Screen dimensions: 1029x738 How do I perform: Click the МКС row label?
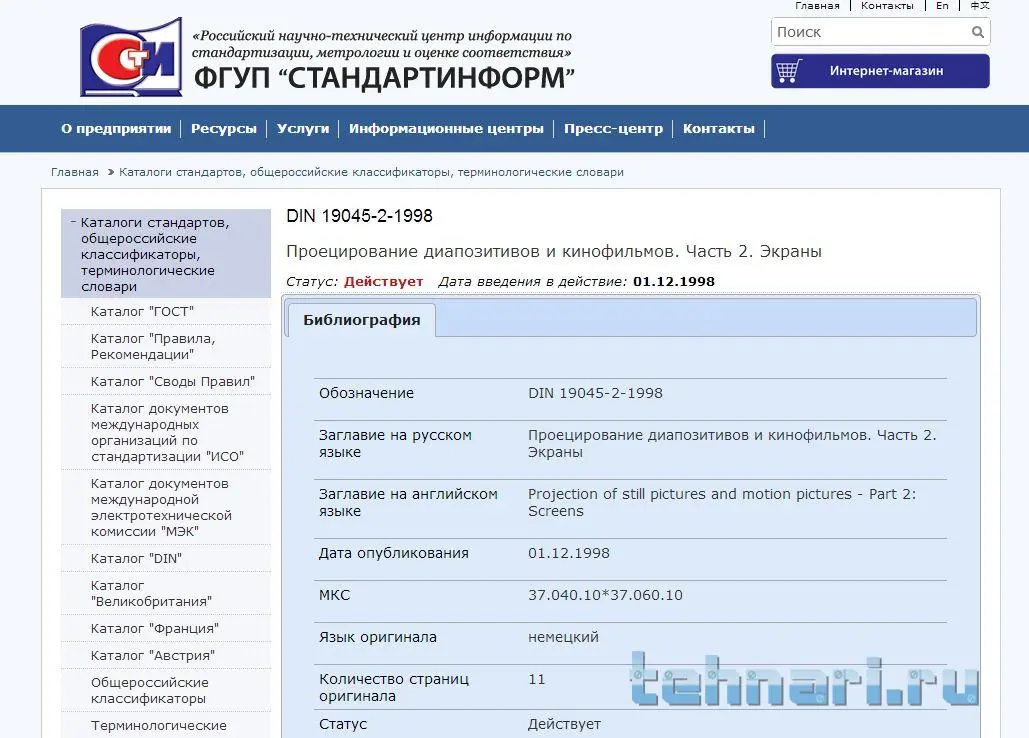click(x=335, y=595)
